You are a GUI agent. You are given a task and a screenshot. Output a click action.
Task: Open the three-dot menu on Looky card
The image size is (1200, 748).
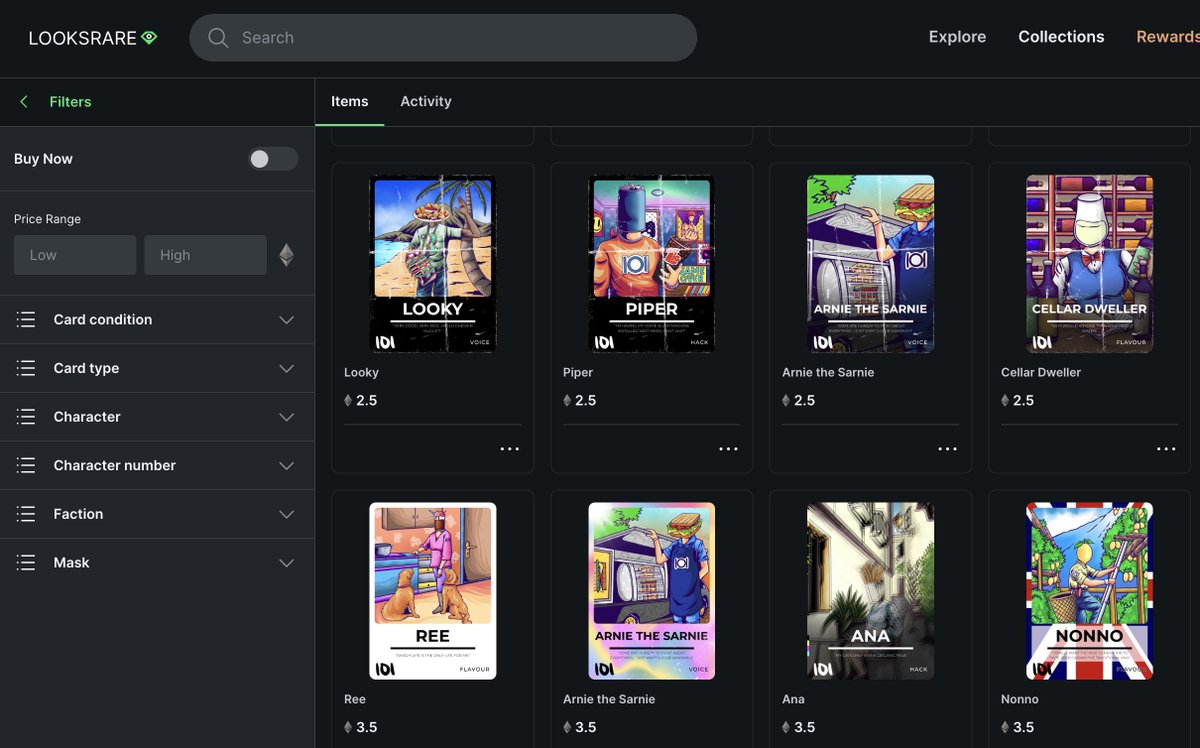pyautogui.click(x=510, y=449)
